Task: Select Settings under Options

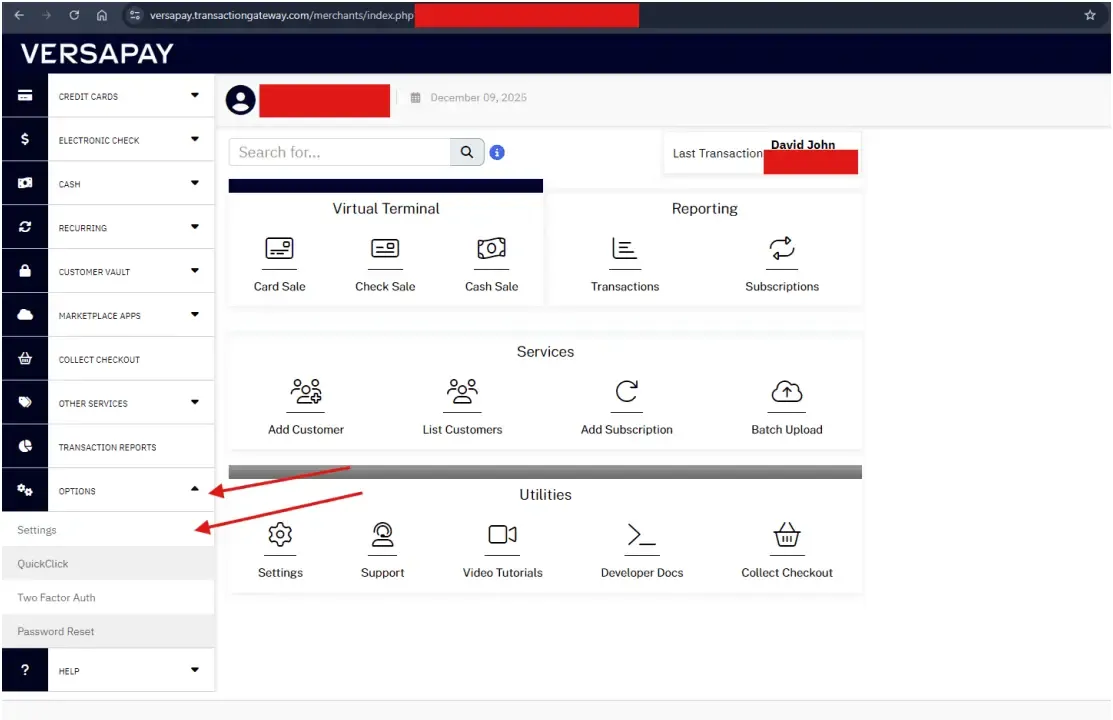Action: tap(37, 529)
